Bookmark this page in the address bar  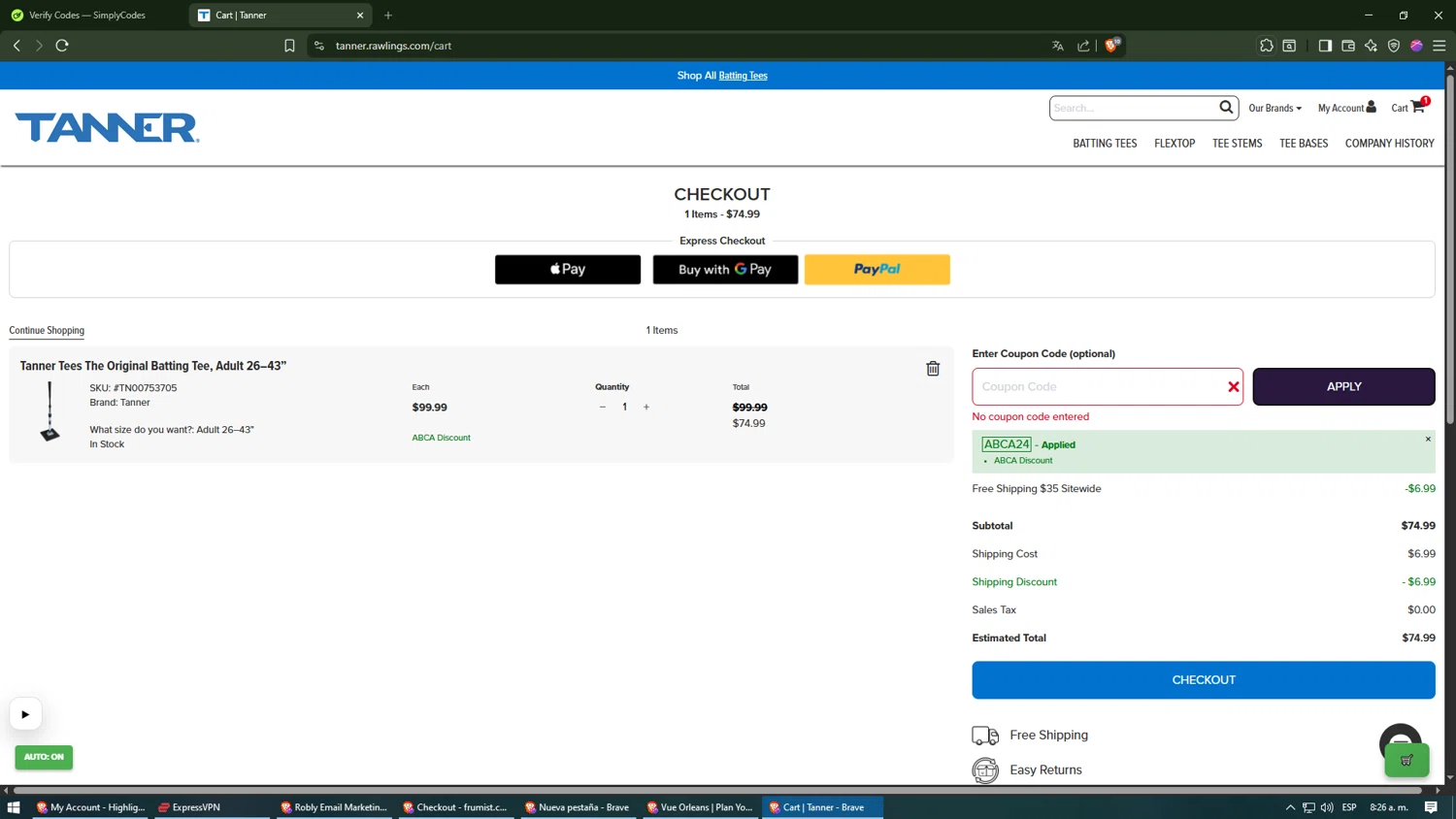pos(289,46)
